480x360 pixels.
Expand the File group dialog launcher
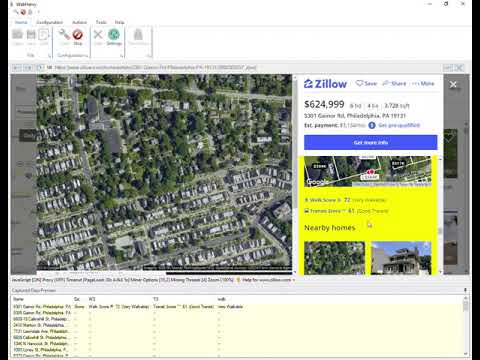[x=49, y=56]
